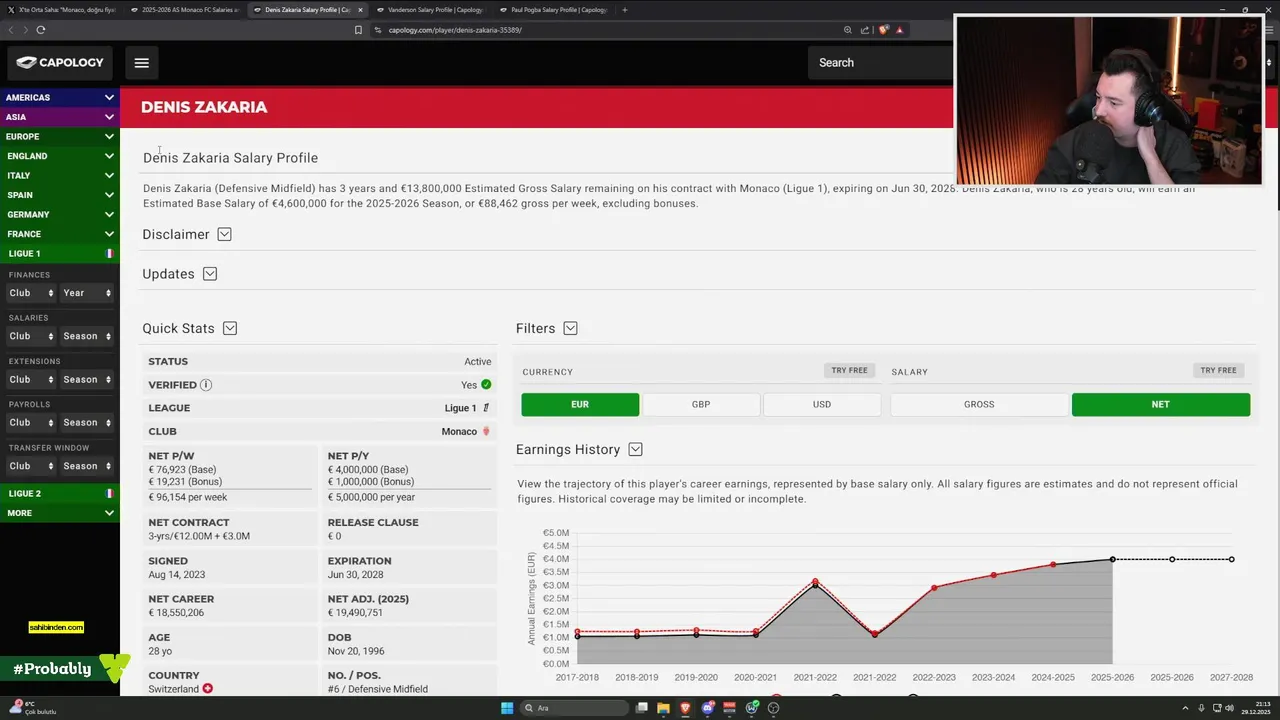Select EUR currency
This screenshot has height=720, width=1280.
click(580, 405)
